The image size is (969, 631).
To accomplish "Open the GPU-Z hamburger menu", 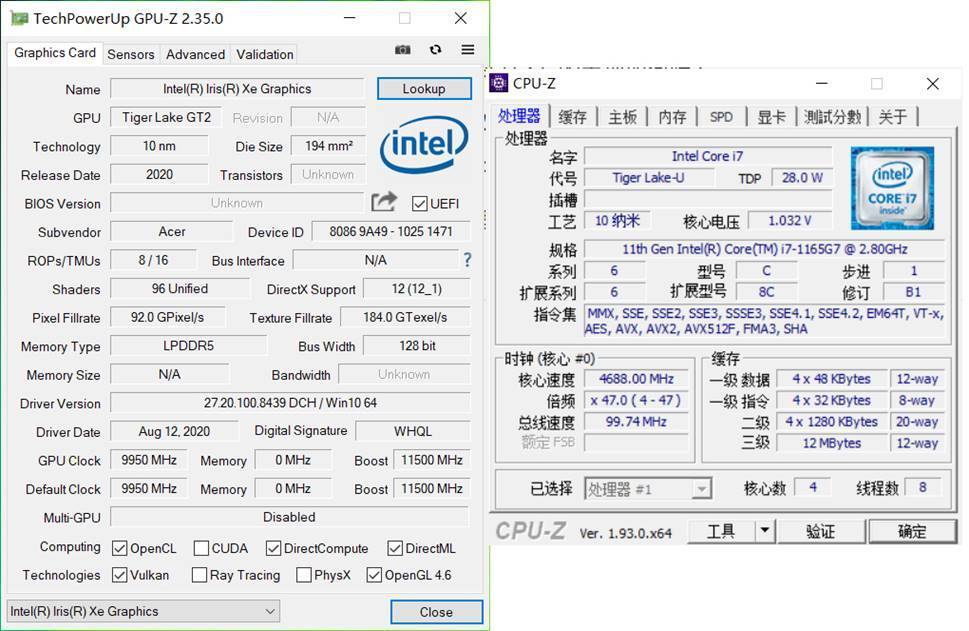I will pyautogui.click(x=468, y=49).
